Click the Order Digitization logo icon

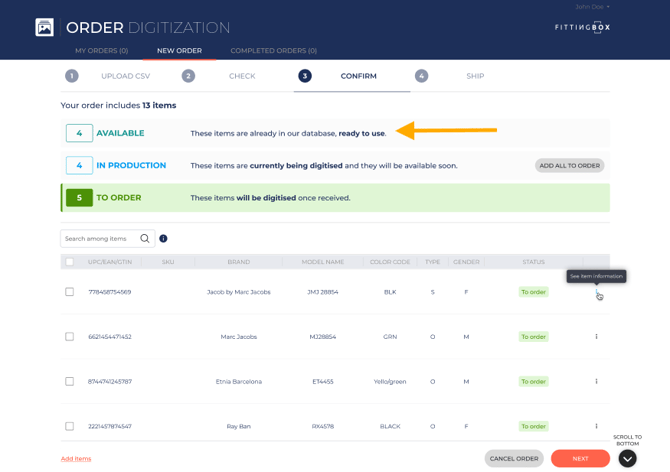(x=45, y=28)
